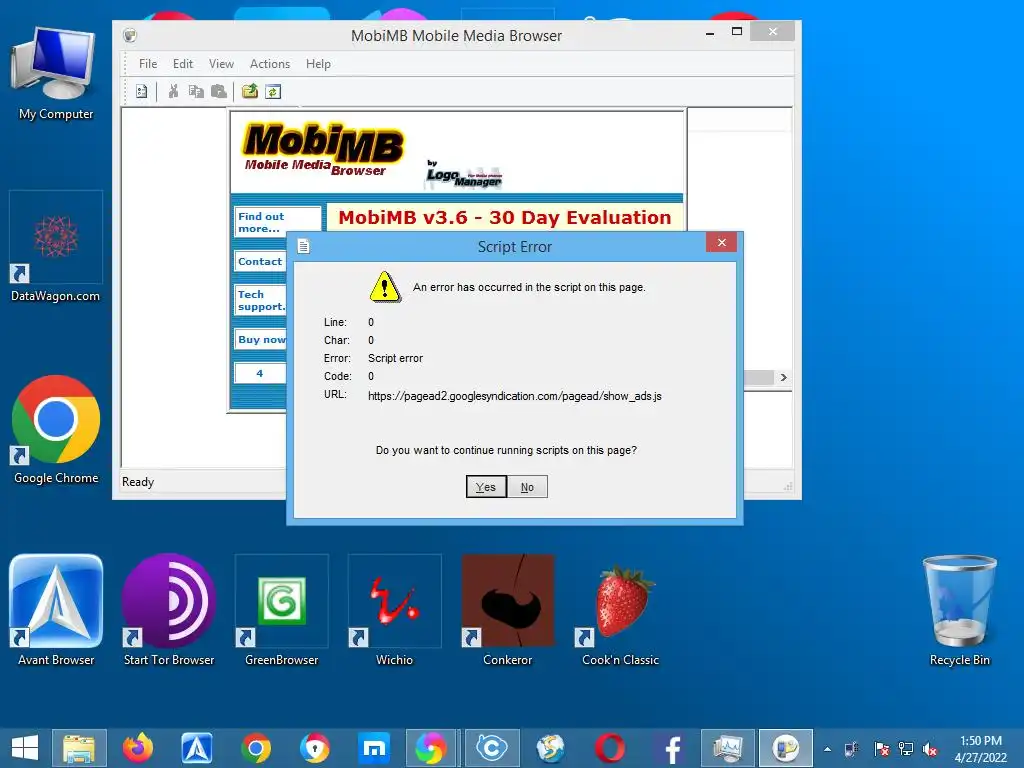Open Avant Browser from the taskbar

pos(197,748)
